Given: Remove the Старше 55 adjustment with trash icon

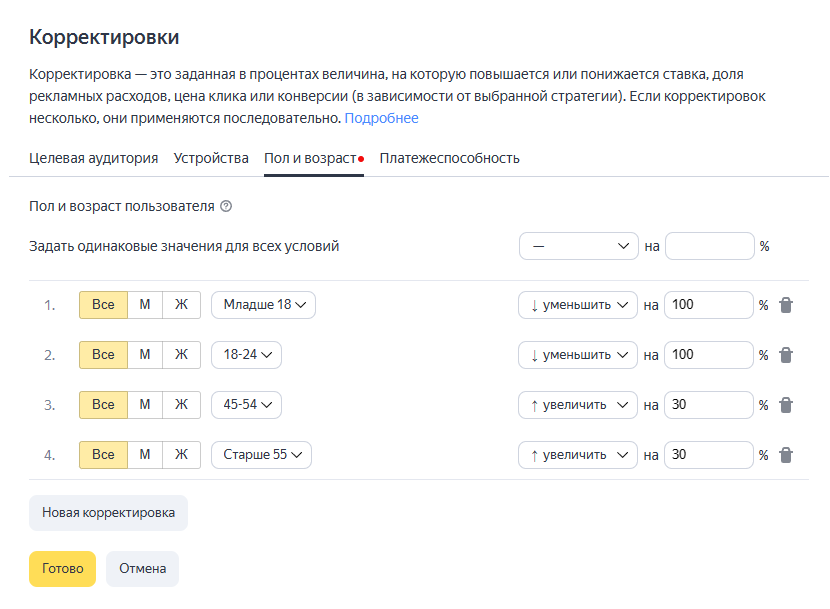Looking at the screenshot, I should [786, 455].
